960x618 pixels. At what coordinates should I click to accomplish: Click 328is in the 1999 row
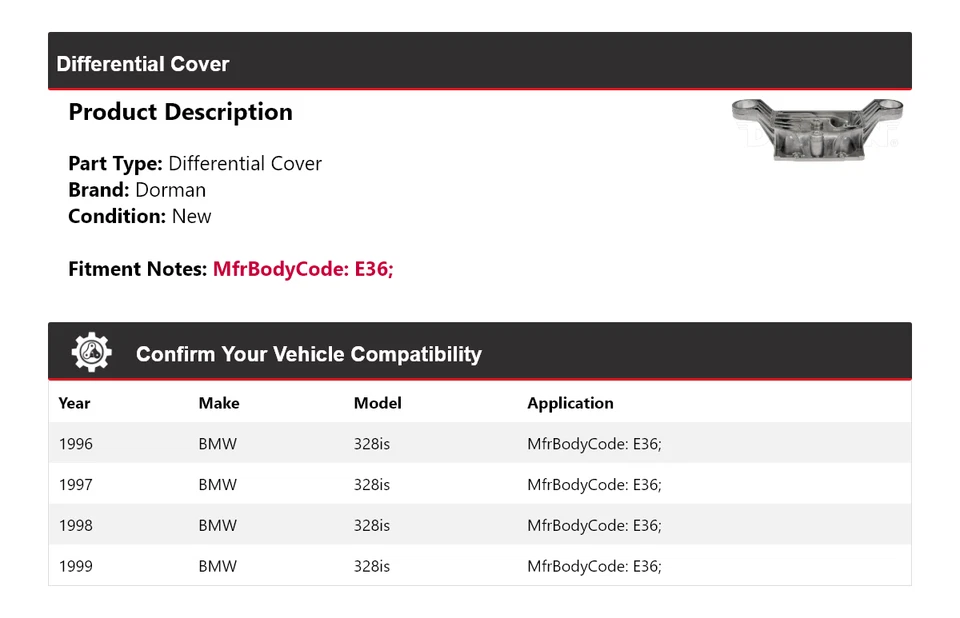tap(372, 566)
